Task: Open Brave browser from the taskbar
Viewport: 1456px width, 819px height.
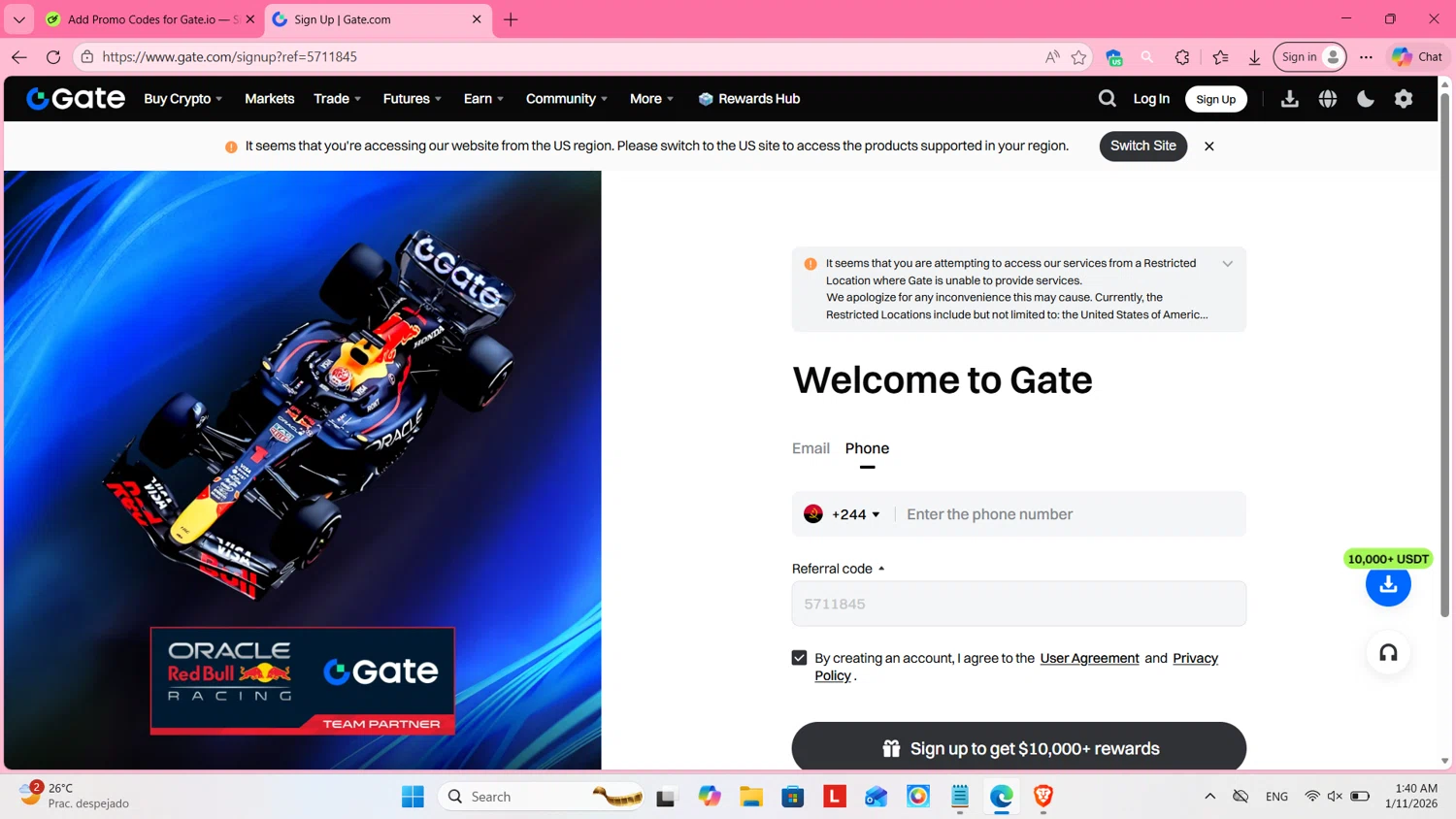Action: pos(1043,797)
